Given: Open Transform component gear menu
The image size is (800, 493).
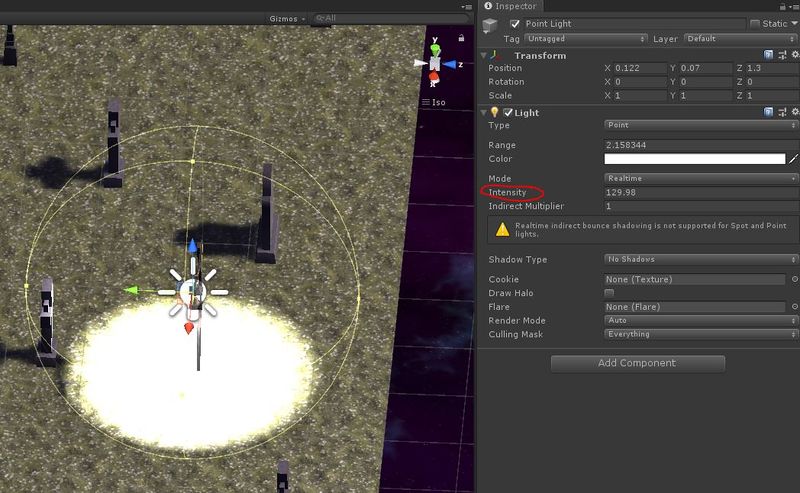Looking at the screenshot, I should point(795,55).
